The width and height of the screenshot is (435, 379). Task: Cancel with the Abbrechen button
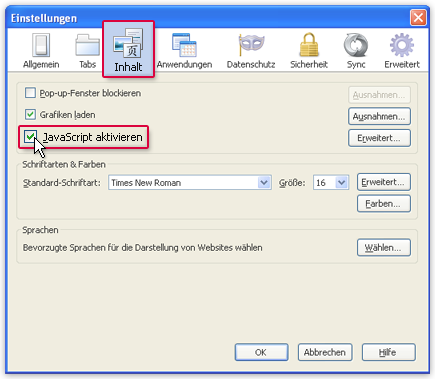coord(325,352)
